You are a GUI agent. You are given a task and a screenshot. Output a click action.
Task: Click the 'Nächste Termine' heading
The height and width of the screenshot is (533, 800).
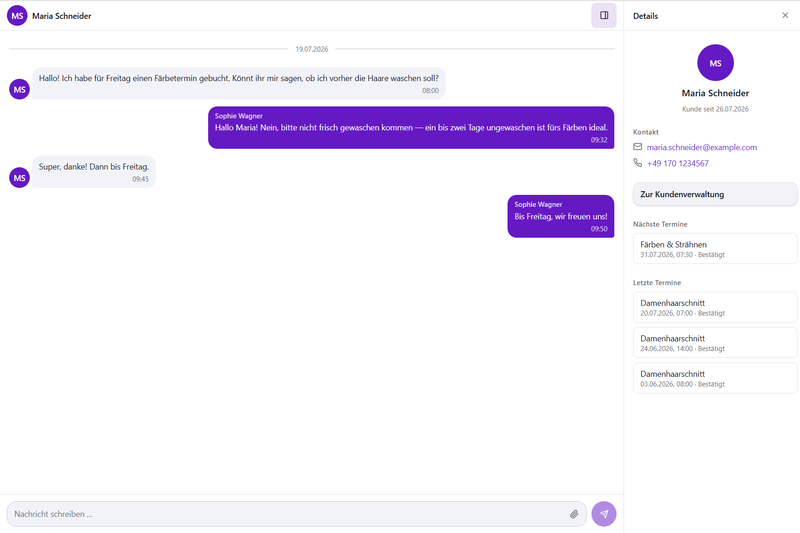click(660, 224)
